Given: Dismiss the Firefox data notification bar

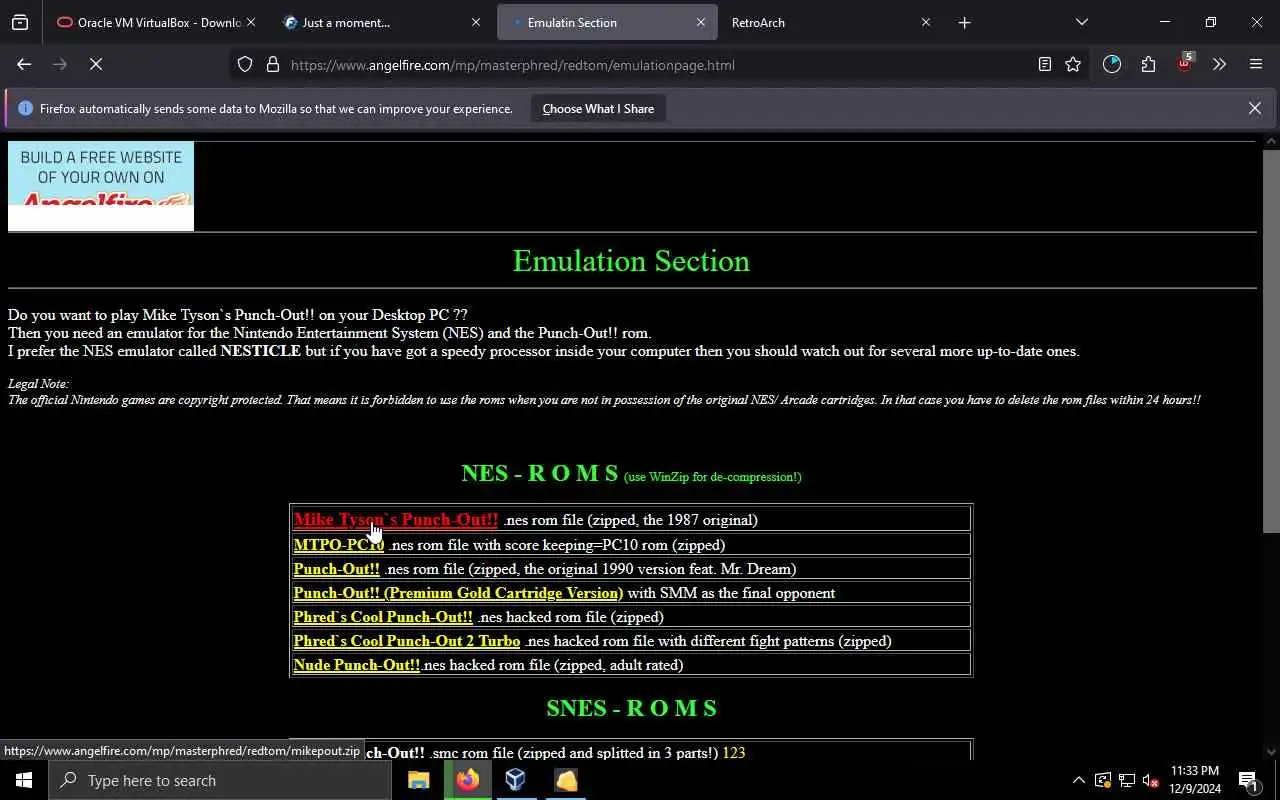Looking at the screenshot, I should [x=1254, y=108].
